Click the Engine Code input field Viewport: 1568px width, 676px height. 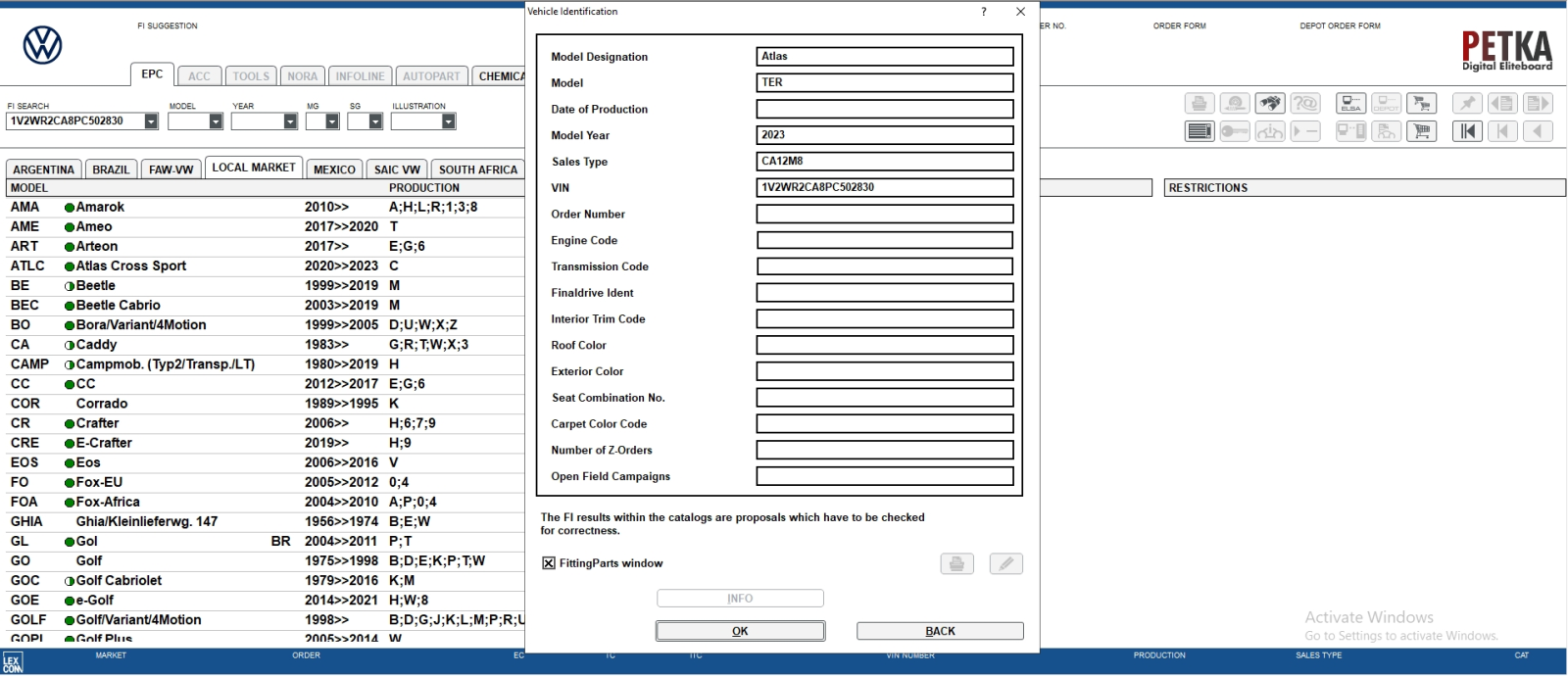885,240
